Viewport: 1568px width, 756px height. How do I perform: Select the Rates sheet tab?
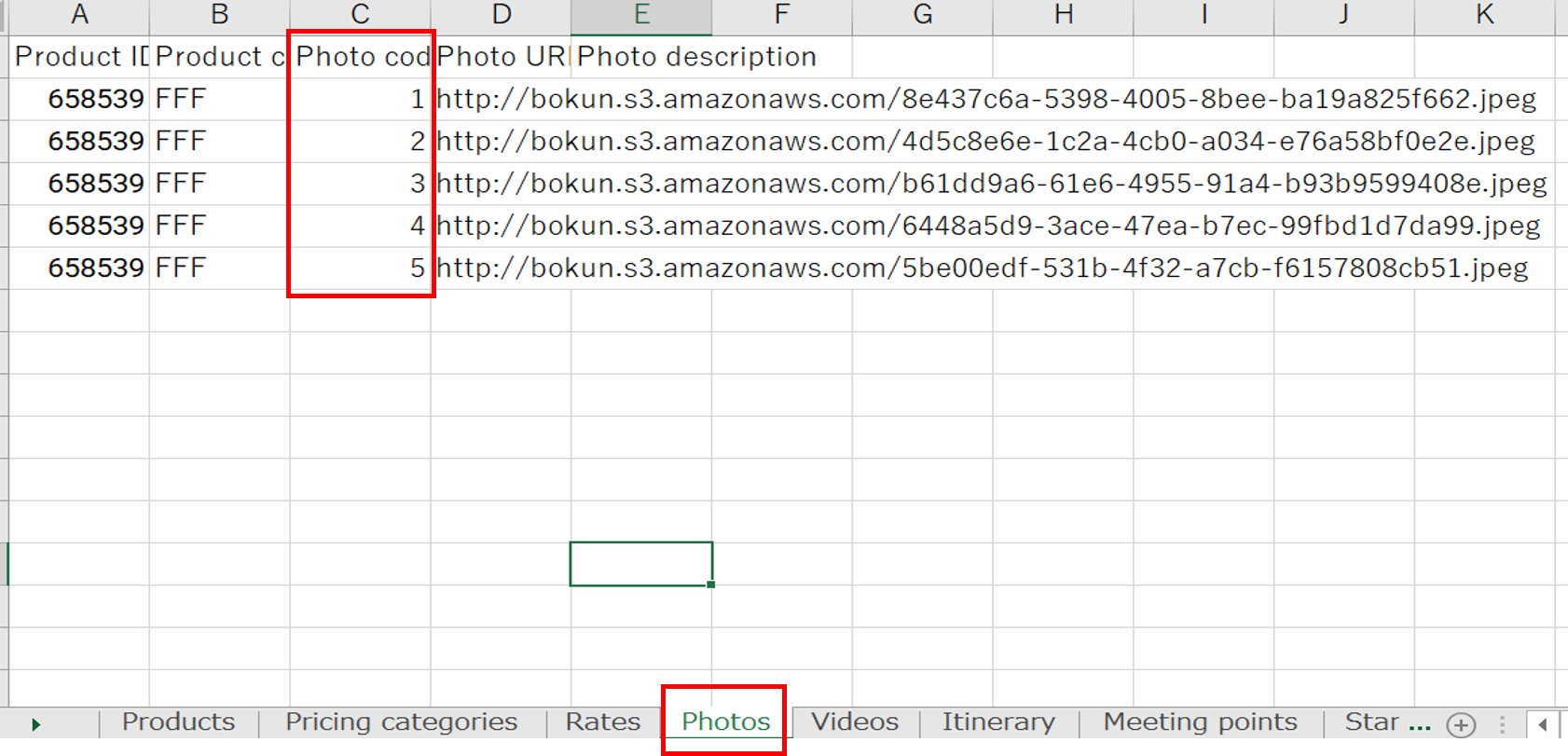[602, 722]
